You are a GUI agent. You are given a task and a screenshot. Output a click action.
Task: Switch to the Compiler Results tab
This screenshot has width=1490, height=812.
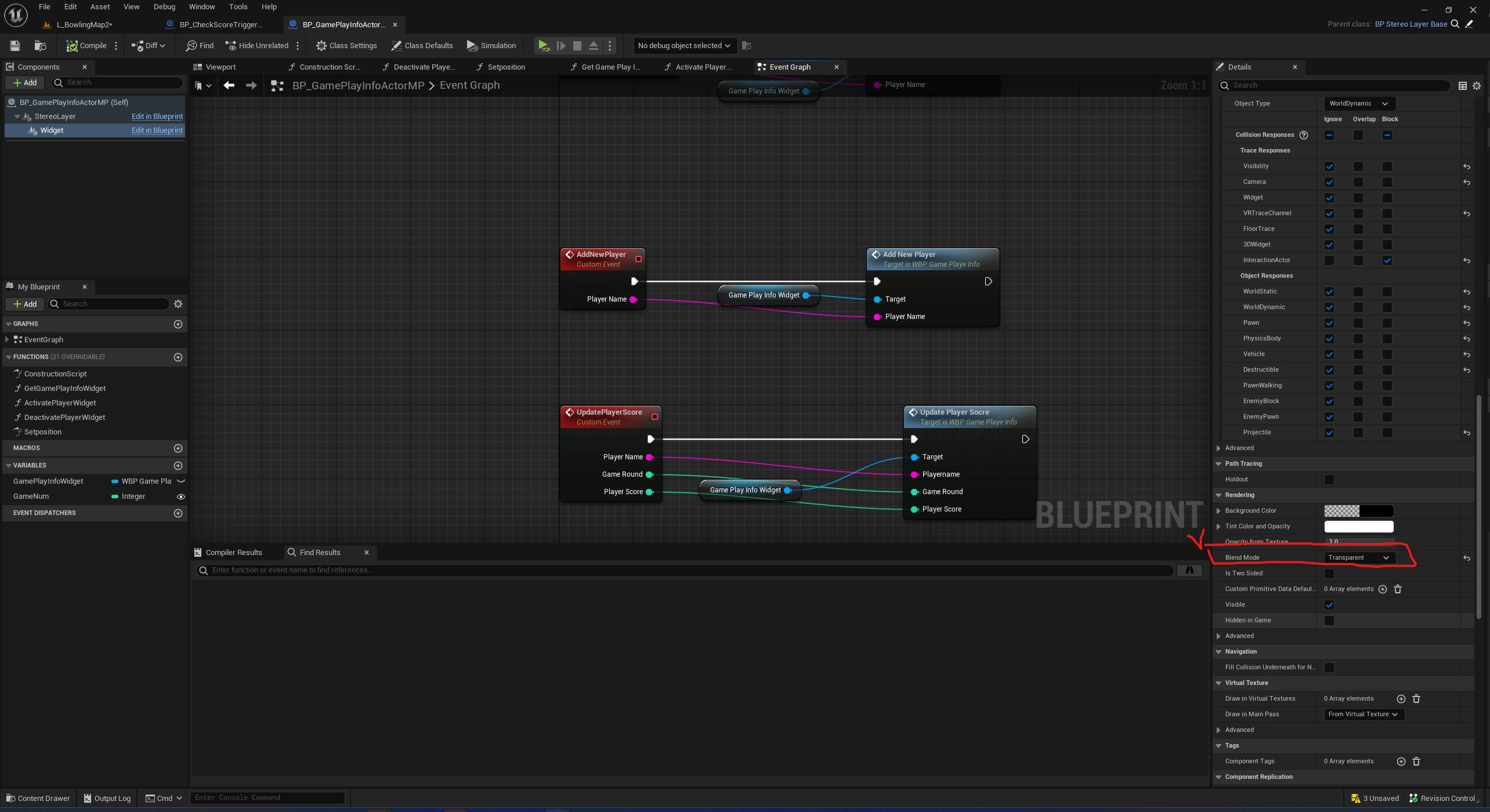click(233, 552)
